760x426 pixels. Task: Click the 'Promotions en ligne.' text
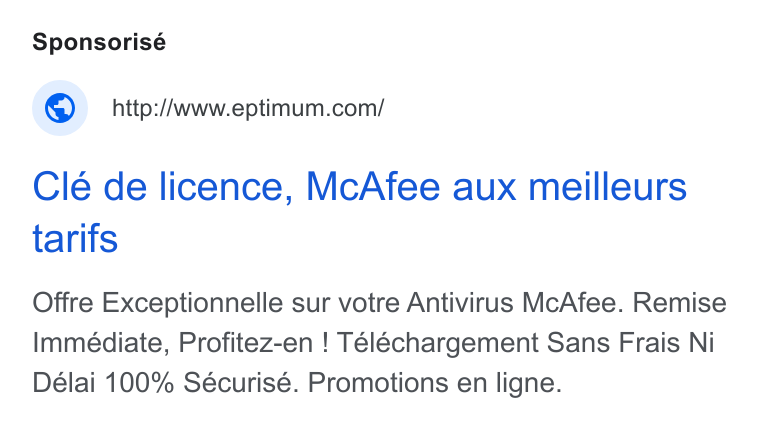tap(435, 383)
